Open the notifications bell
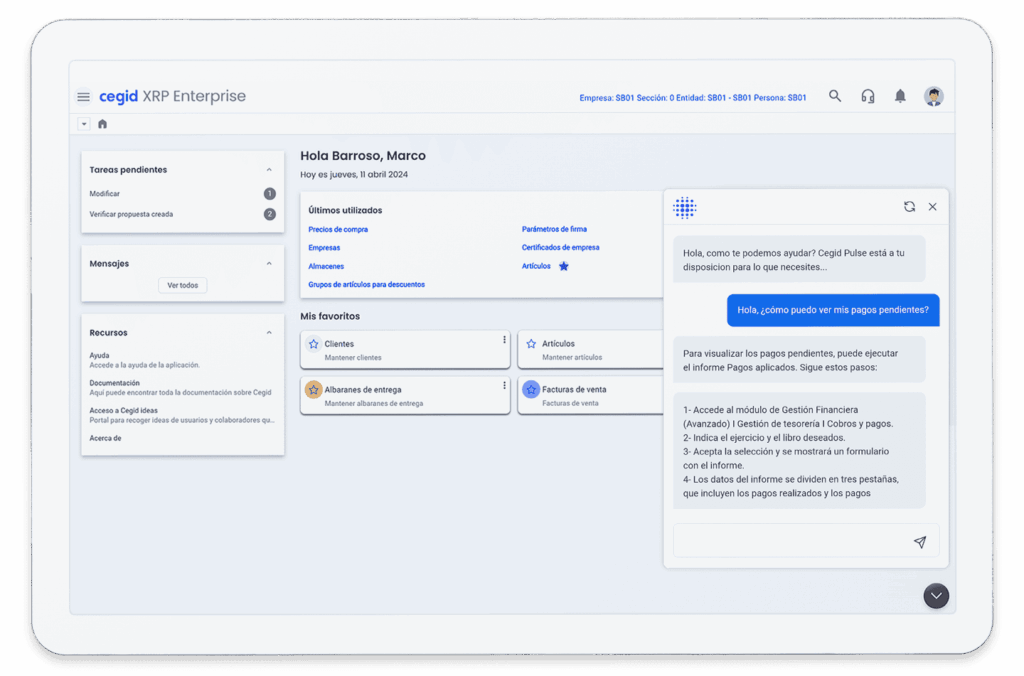Image resolution: width=1024 pixels, height=676 pixels. pyautogui.click(x=900, y=96)
